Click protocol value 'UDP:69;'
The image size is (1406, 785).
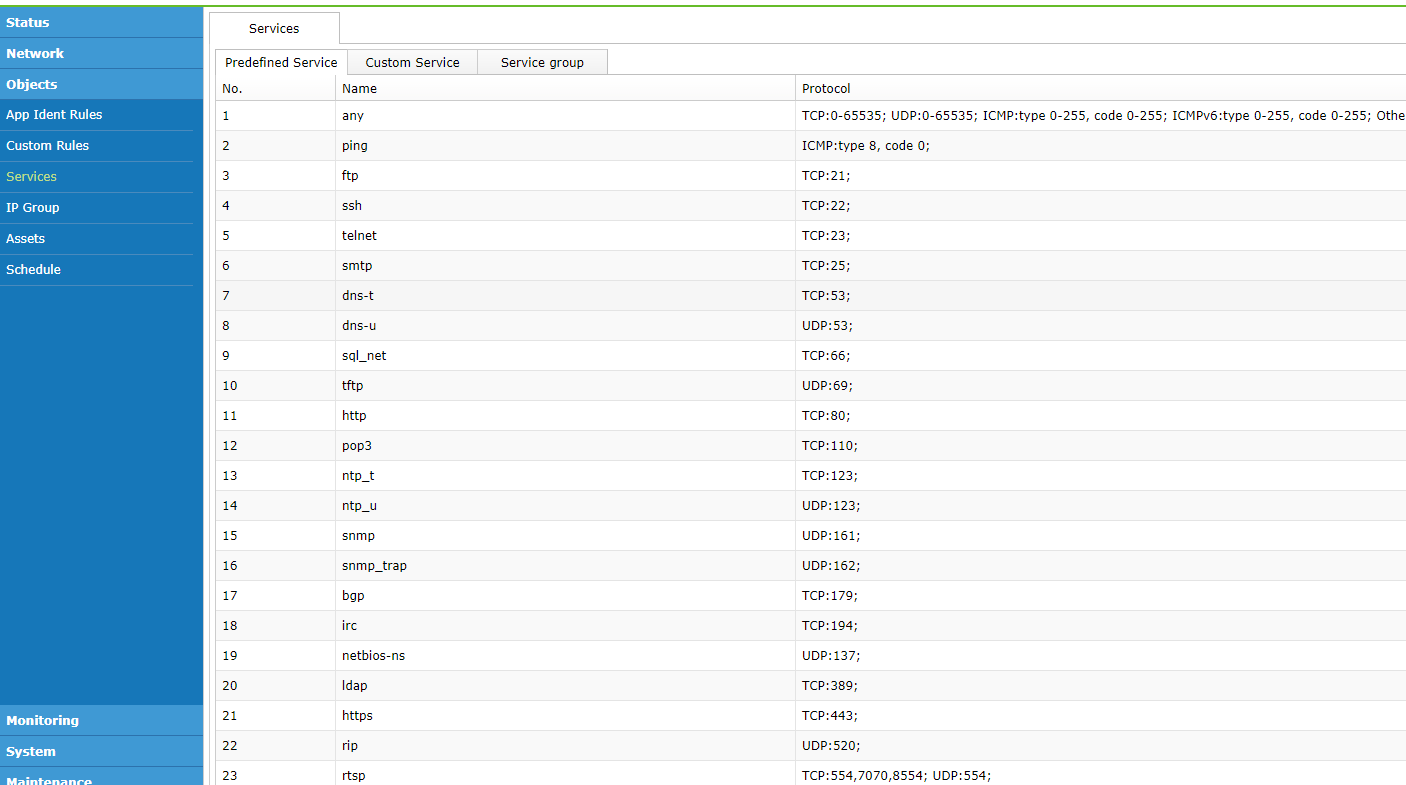(827, 386)
